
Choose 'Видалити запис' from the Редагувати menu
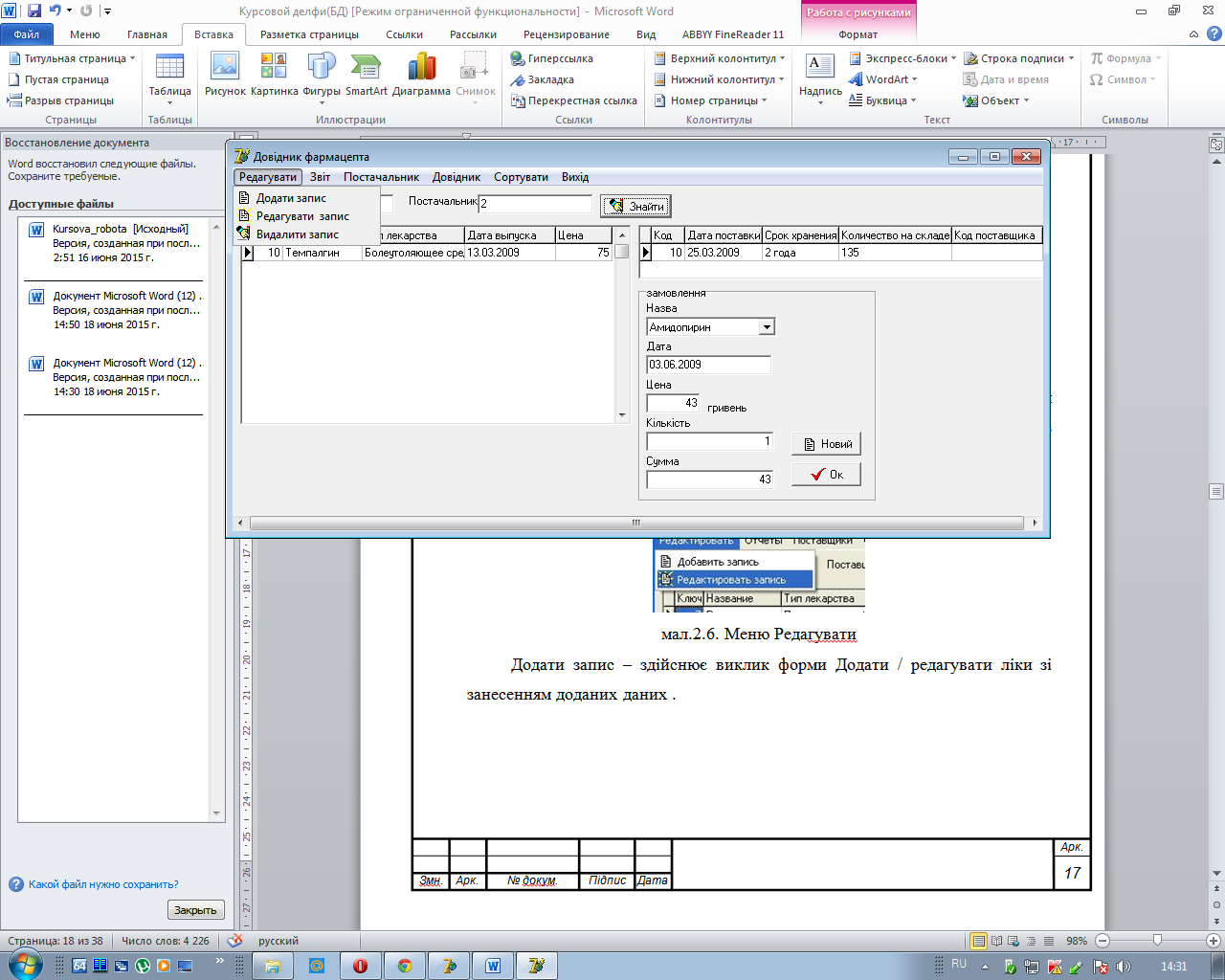[307, 234]
